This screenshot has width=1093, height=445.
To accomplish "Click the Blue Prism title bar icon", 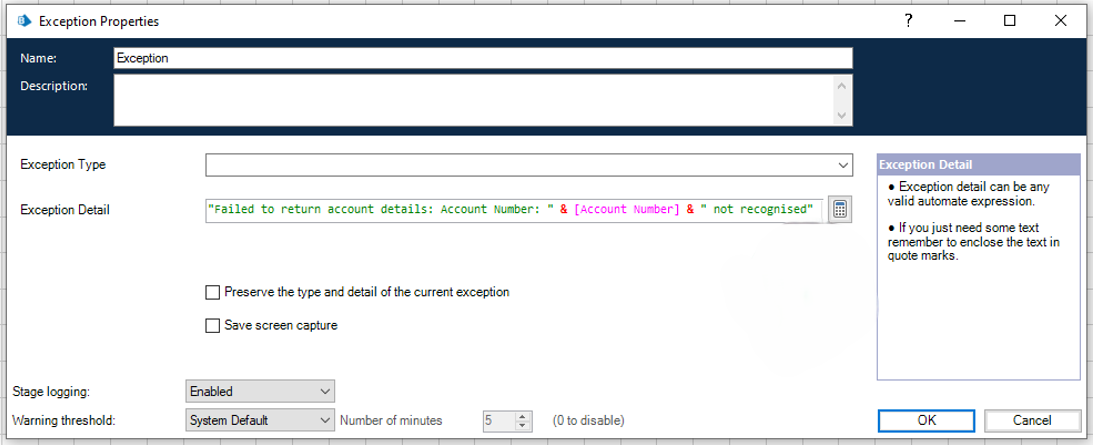I will 24,21.
